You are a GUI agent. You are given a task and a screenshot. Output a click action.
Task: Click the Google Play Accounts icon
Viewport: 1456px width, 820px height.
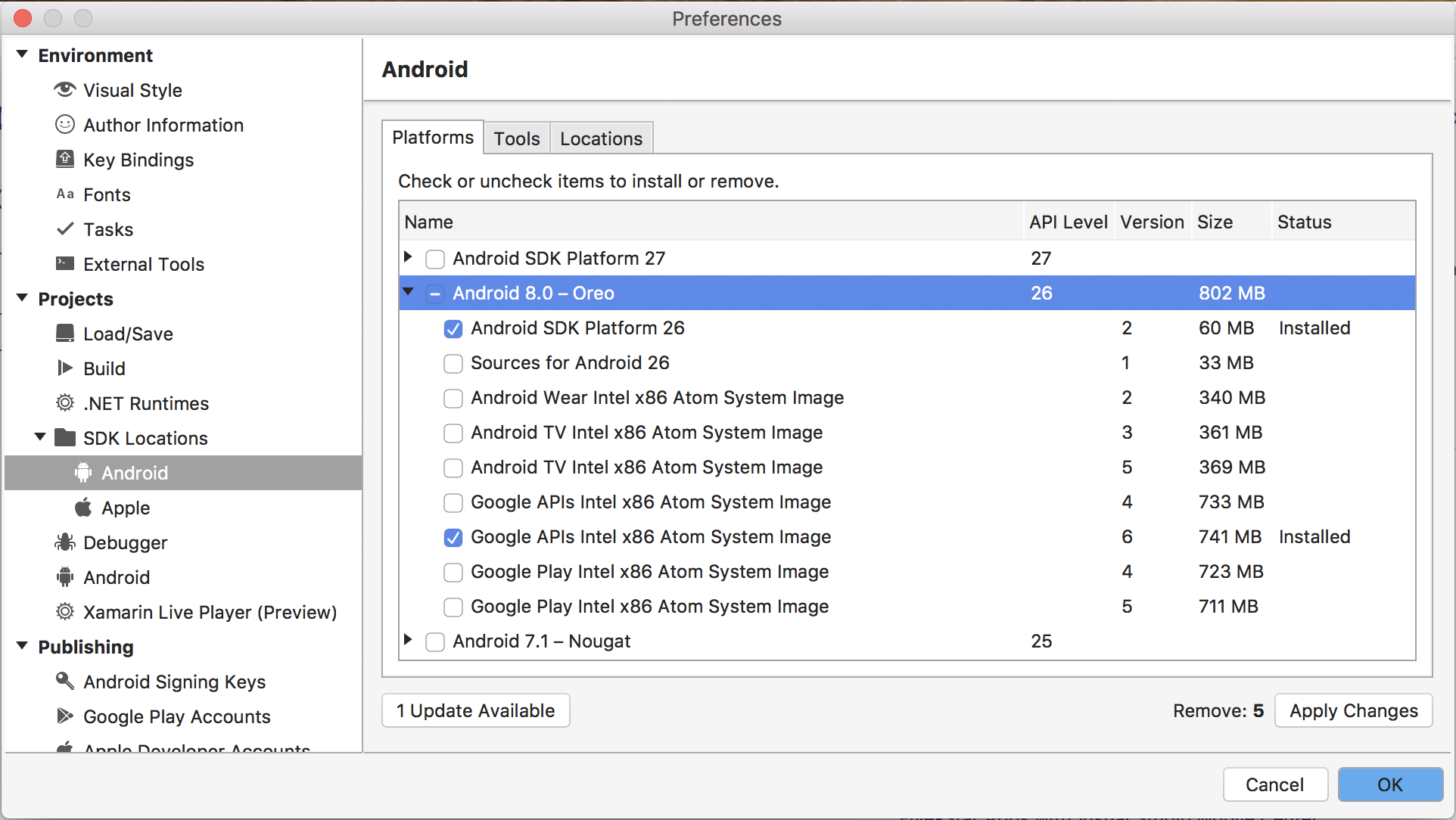point(65,716)
